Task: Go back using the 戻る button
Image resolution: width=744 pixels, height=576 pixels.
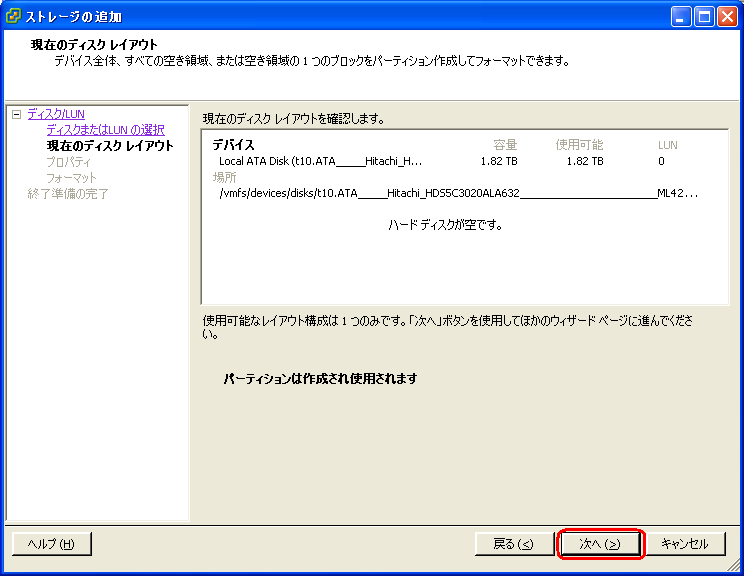Action: [514, 544]
